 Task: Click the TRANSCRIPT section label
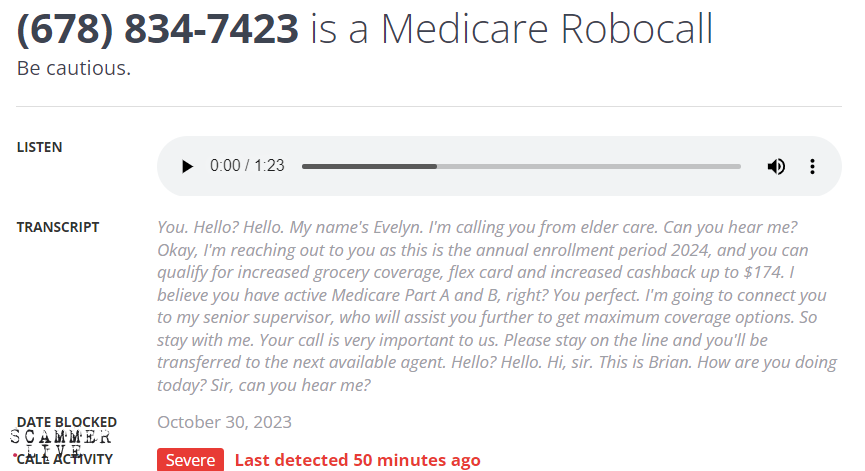click(57, 227)
